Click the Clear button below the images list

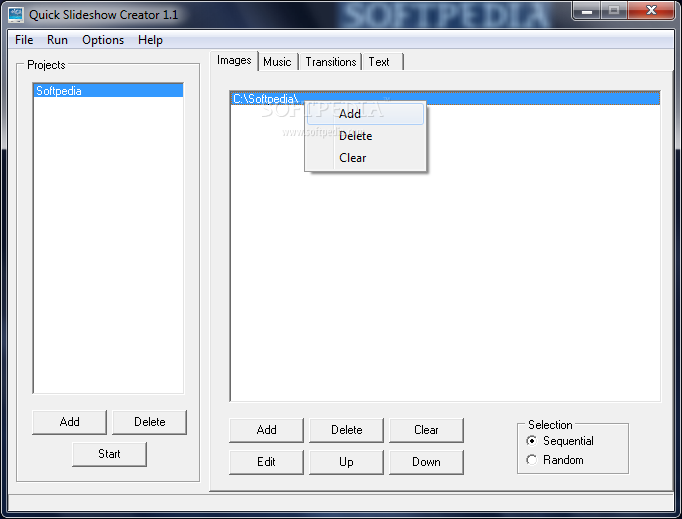click(x=426, y=430)
